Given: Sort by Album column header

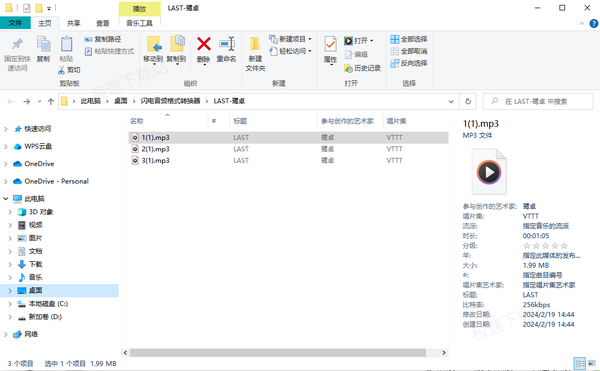Looking at the screenshot, I should [x=415, y=121].
